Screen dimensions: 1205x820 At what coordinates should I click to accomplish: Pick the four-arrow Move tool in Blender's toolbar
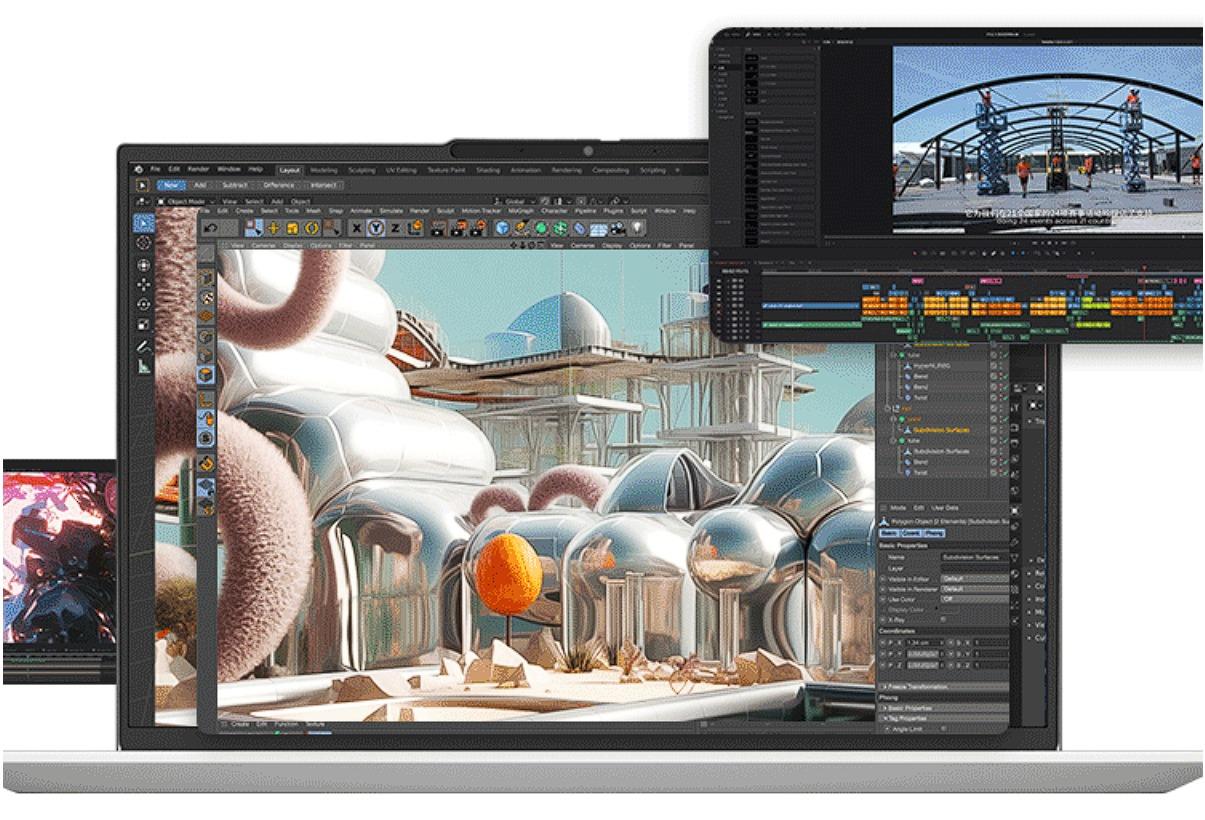click(144, 284)
